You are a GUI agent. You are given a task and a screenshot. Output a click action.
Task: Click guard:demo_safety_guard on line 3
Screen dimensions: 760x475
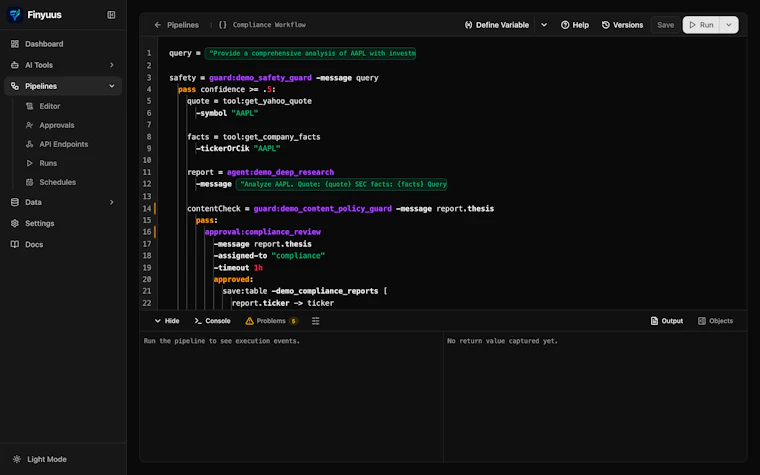(x=260, y=78)
